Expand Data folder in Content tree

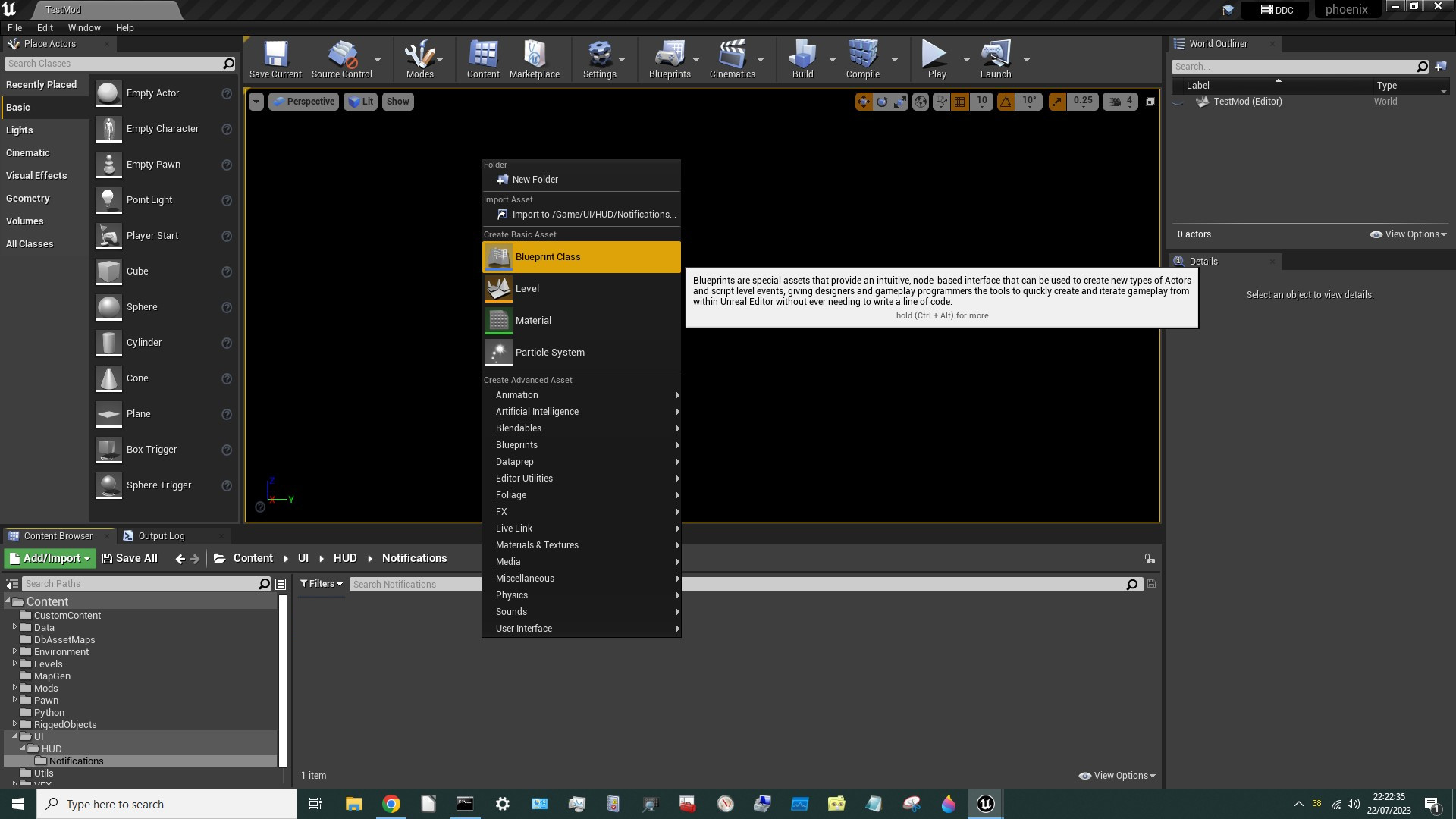pyautogui.click(x=14, y=627)
